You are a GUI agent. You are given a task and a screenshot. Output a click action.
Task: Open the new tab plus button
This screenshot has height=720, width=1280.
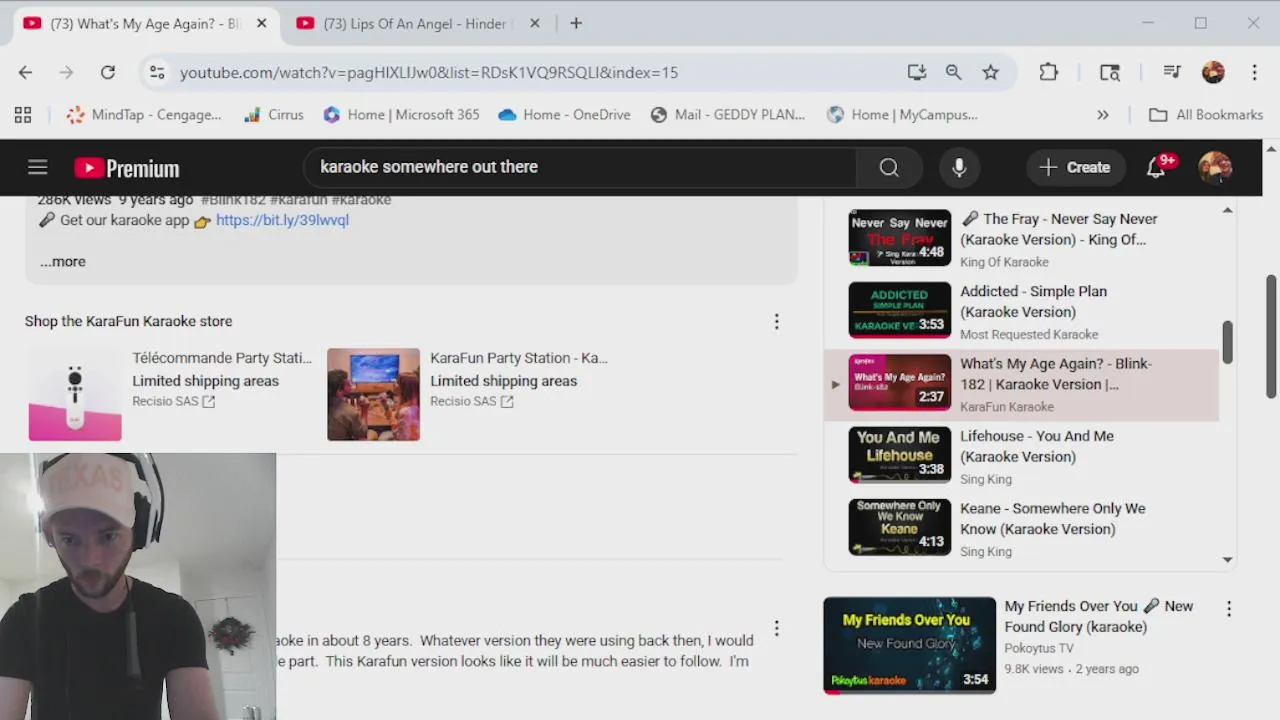coord(576,23)
